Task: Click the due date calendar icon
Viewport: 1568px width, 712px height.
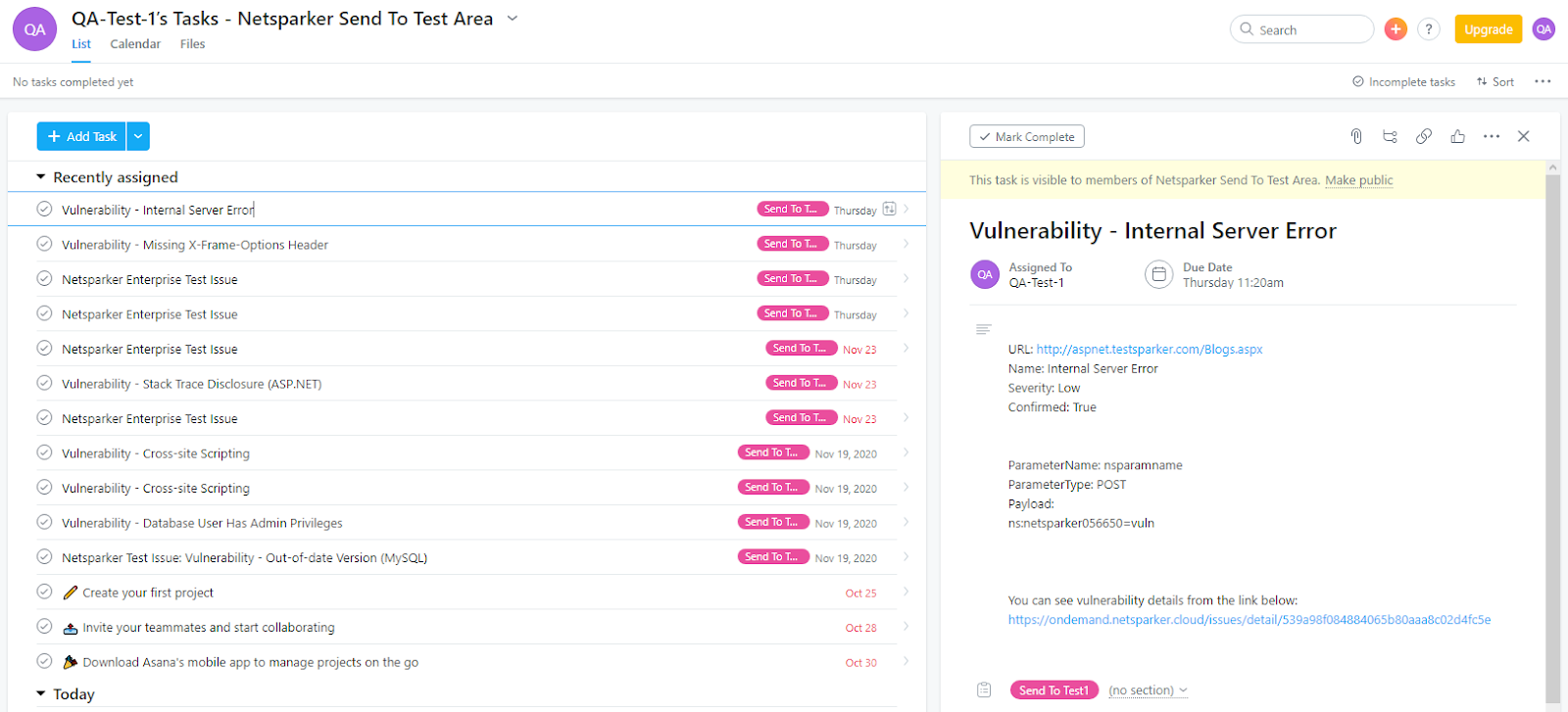Action: click(x=1158, y=274)
